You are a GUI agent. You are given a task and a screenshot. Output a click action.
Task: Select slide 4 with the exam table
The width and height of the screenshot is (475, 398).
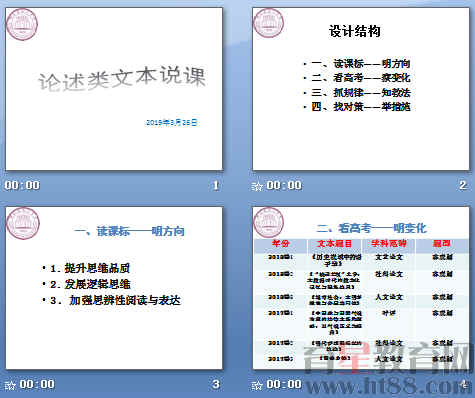(x=361, y=288)
